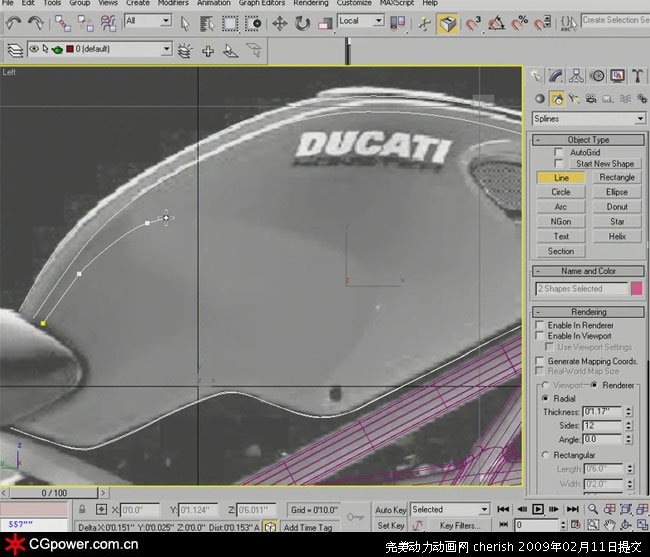
Task: Toggle 3D Snaps magnet icon
Action: (x=473, y=24)
